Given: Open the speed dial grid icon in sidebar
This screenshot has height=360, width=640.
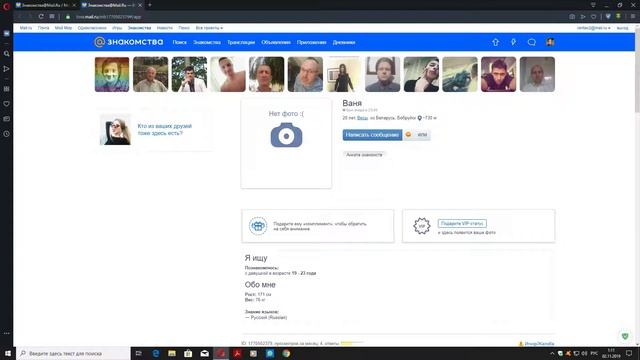Looking at the screenshot, I should coord(6,89).
